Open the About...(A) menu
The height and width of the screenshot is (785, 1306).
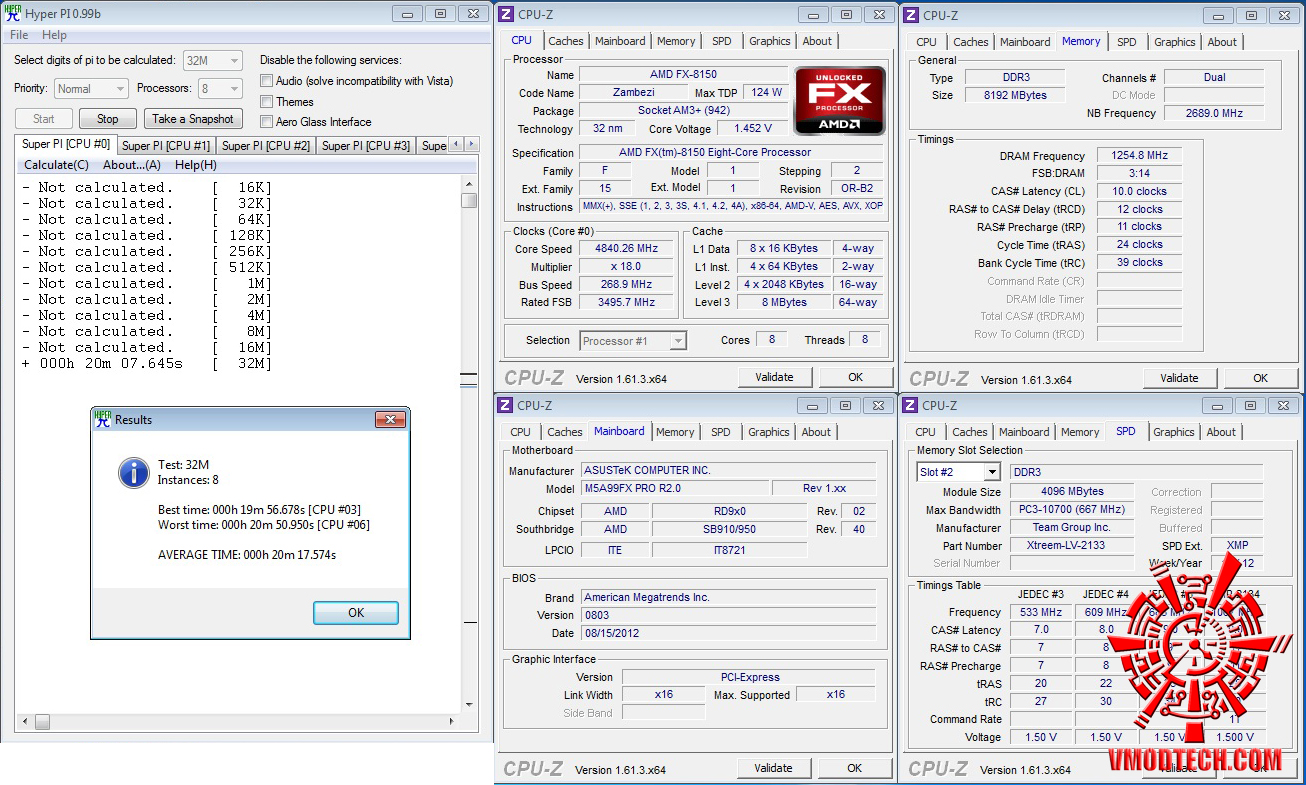(132, 165)
